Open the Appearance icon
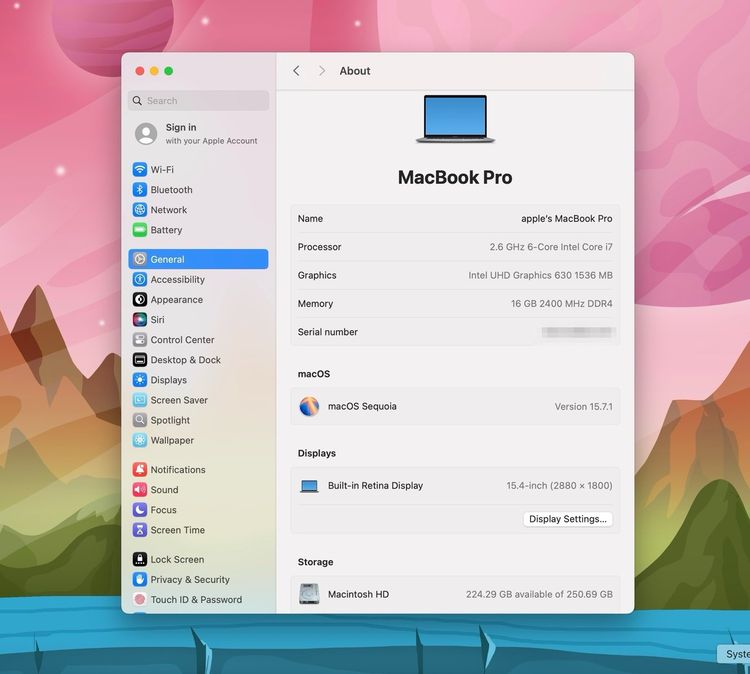750x674 pixels. coord(140,299)
